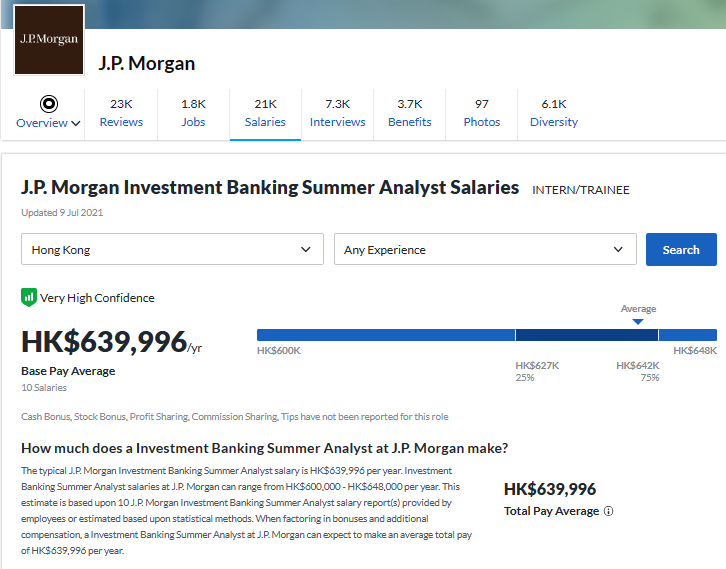Screen dimensions: 726x569
Task: Open the Any Experience dropdown
Action: click(485, 250)
